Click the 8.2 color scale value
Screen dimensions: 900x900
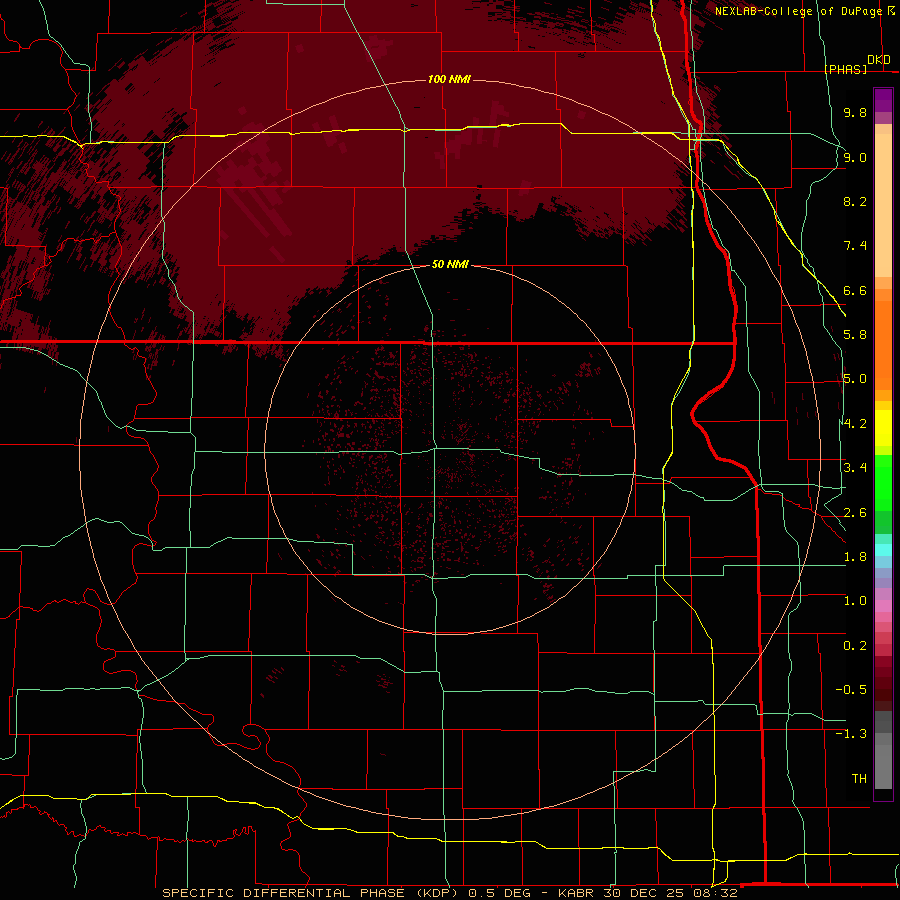coord(855,201)
